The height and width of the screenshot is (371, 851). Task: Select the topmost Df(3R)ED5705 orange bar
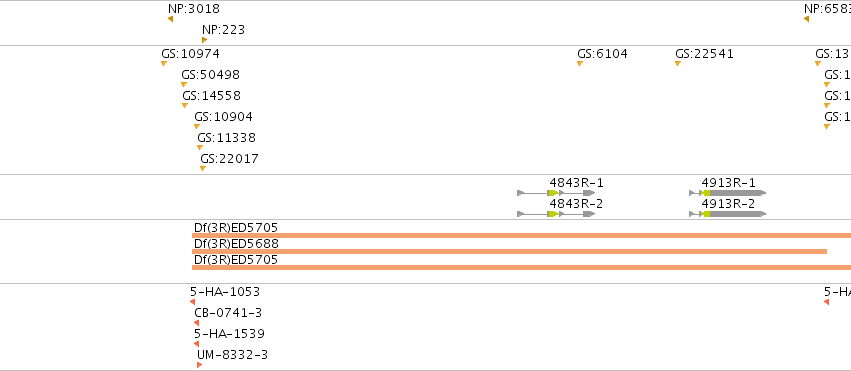pos(521,235)
